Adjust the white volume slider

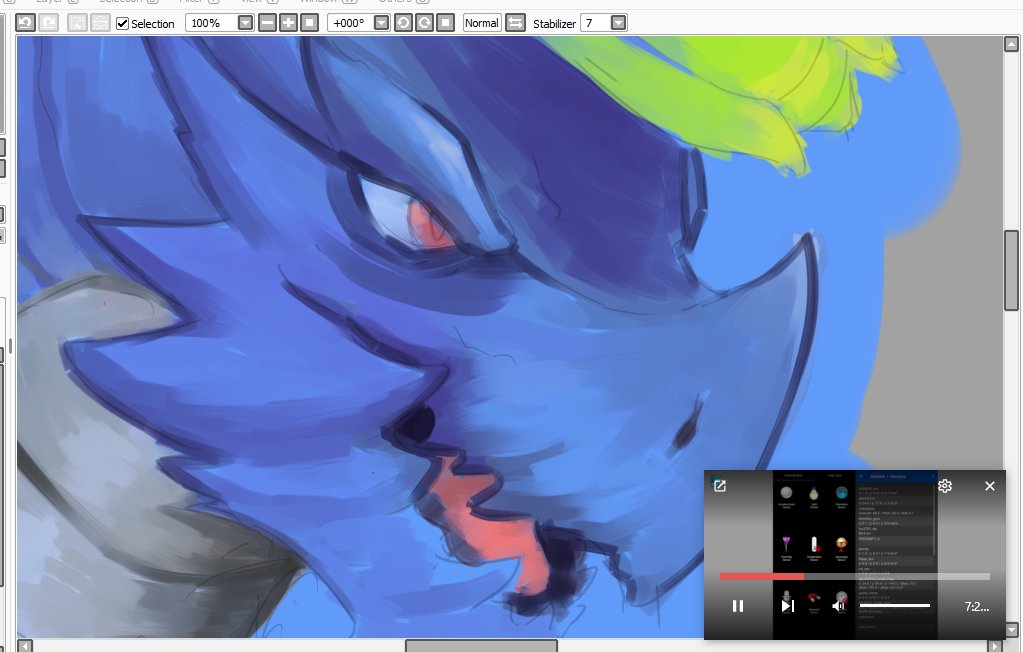click(x=894, y=606)
